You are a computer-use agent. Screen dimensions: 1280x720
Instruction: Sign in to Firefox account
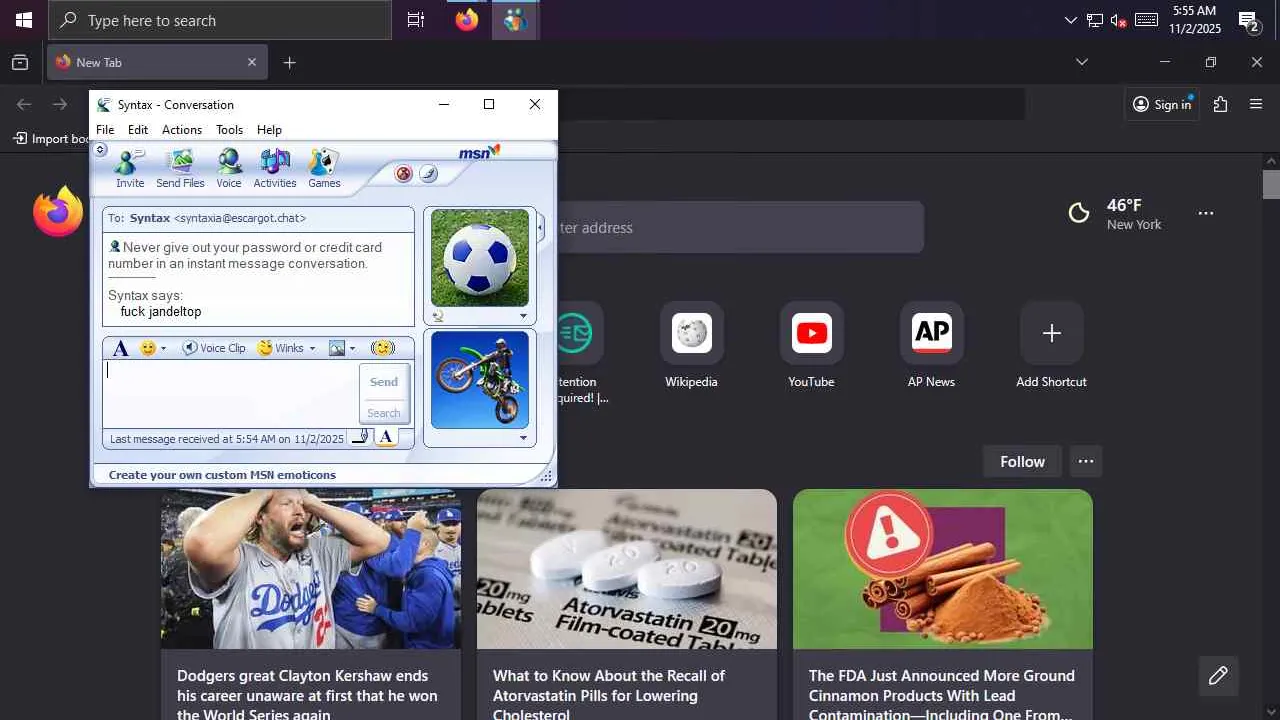(1162, 104)
